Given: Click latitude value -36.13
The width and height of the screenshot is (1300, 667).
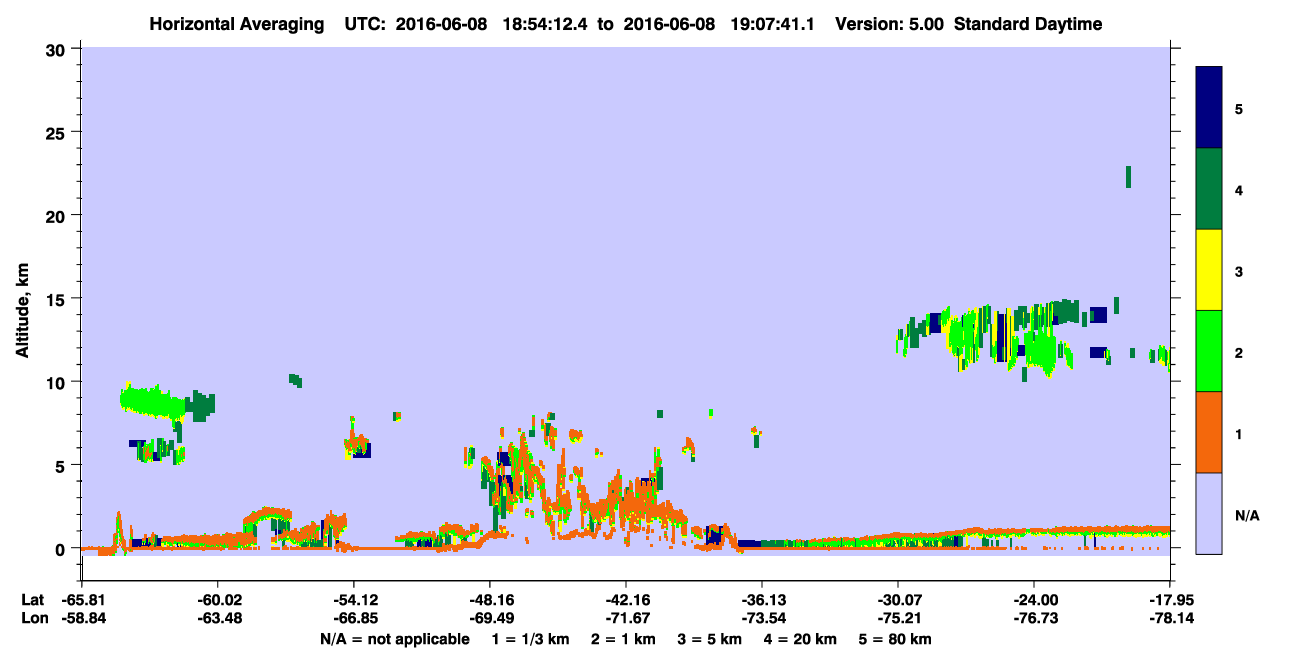Looking at the screenshot, I should pyautogui.click(x=761, y=600).
